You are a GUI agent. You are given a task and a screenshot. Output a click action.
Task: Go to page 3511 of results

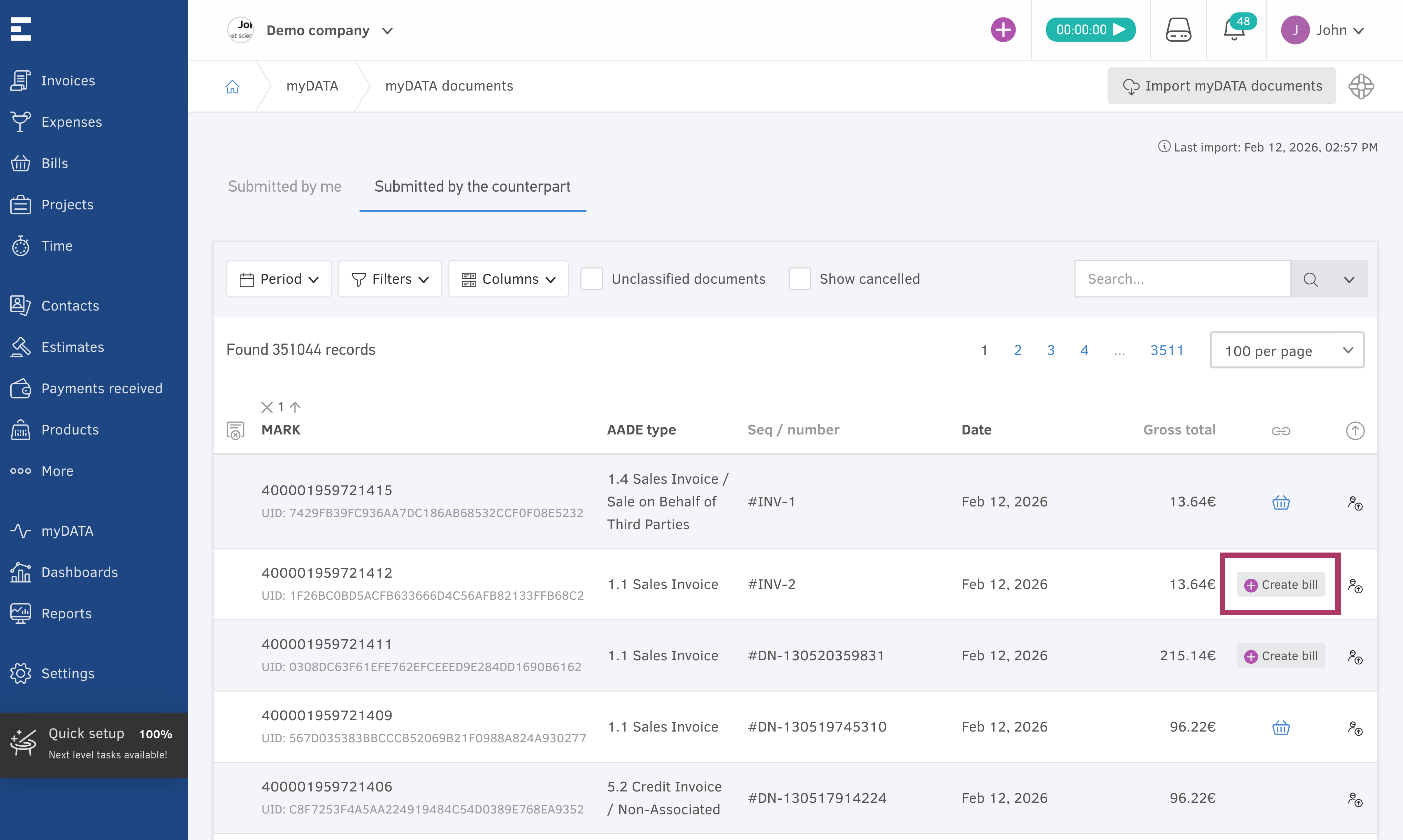click(x=1167, y=350)
